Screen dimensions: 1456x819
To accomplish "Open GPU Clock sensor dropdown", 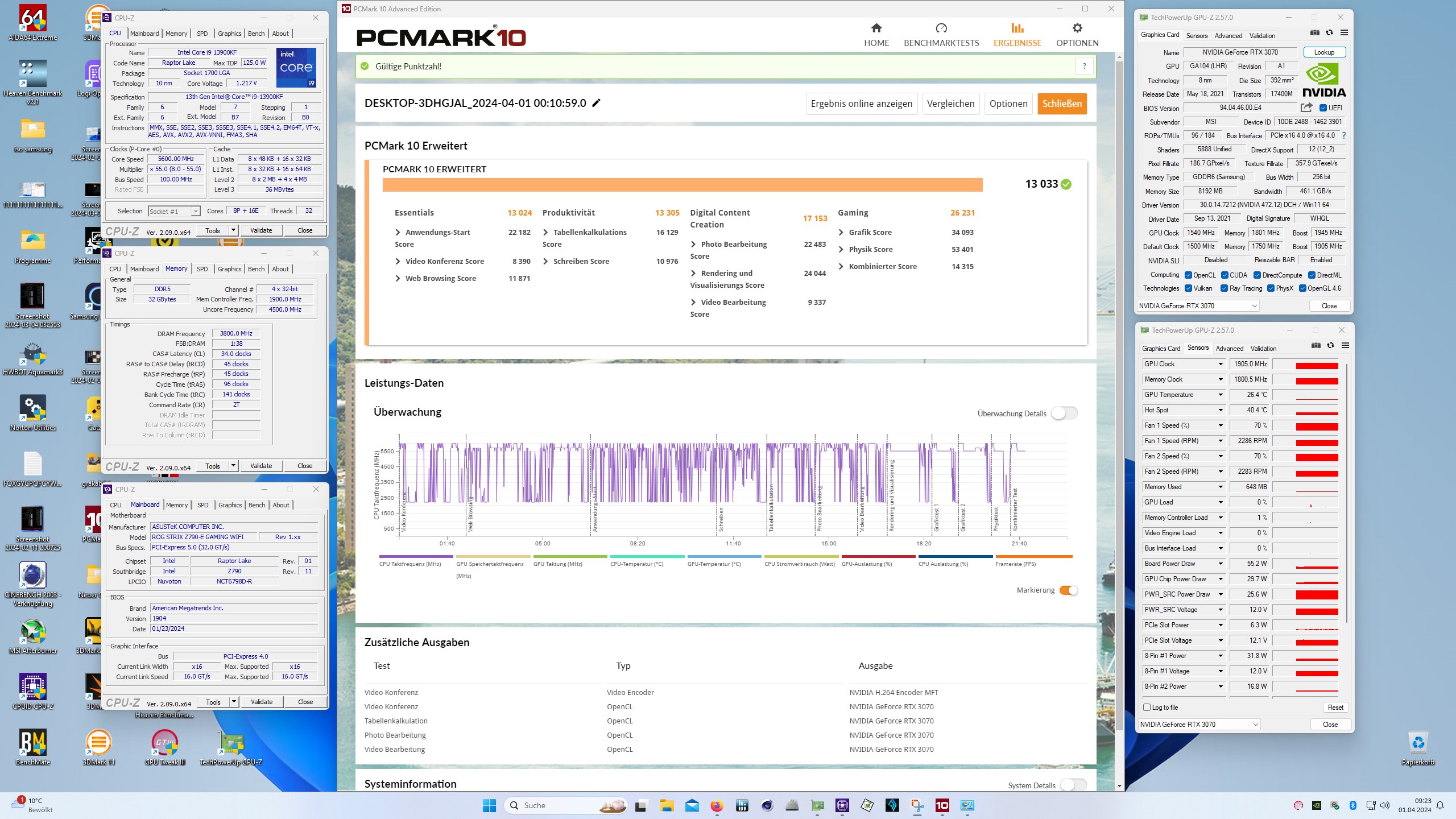I will [1220, 364].
